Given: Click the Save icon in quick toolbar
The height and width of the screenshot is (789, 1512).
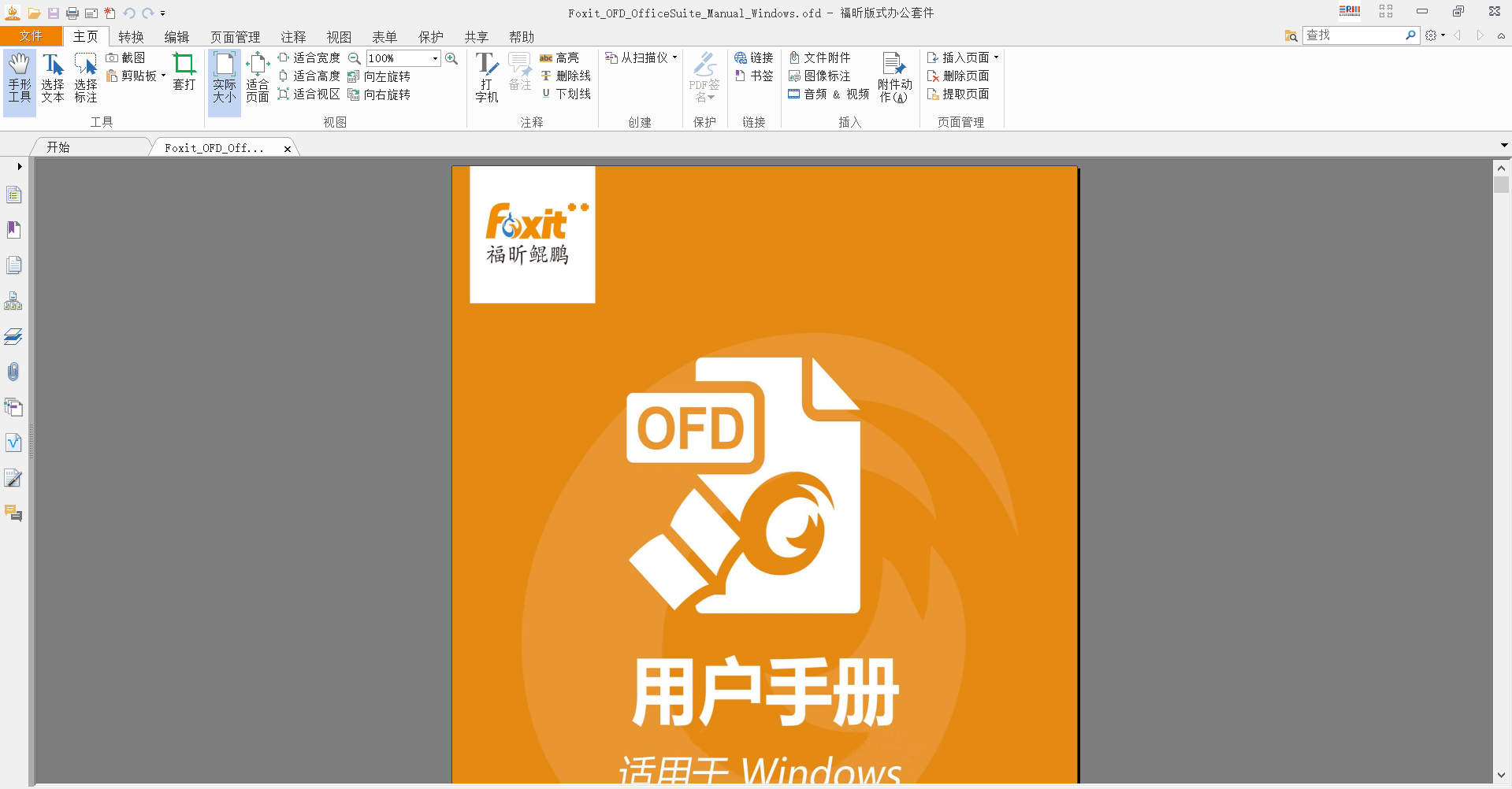Looking at the screenshot, I should [x=54, y=13].
